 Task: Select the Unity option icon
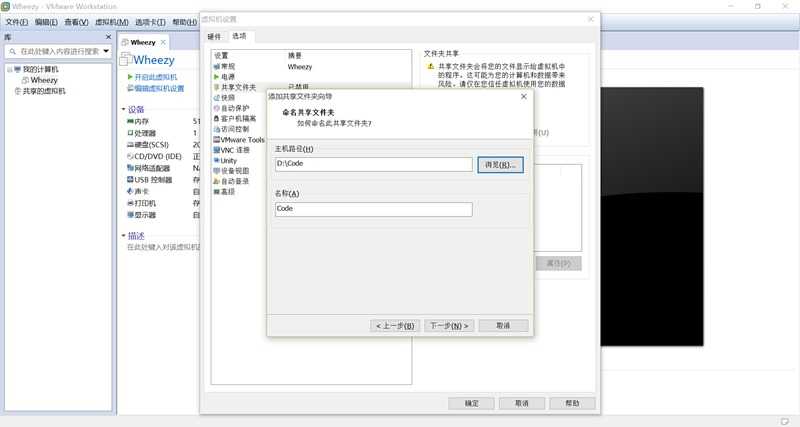pyautogui.click(x=216, y=160)
